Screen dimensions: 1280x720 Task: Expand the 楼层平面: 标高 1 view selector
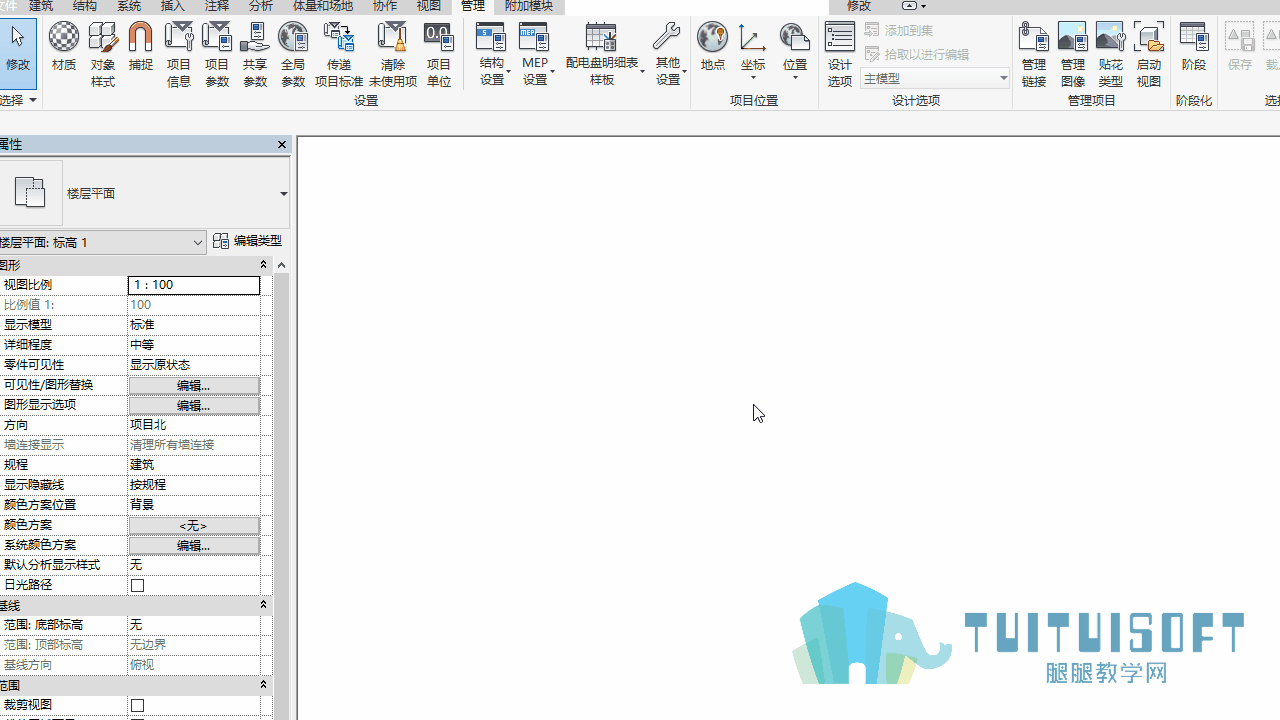coord(101,242)
